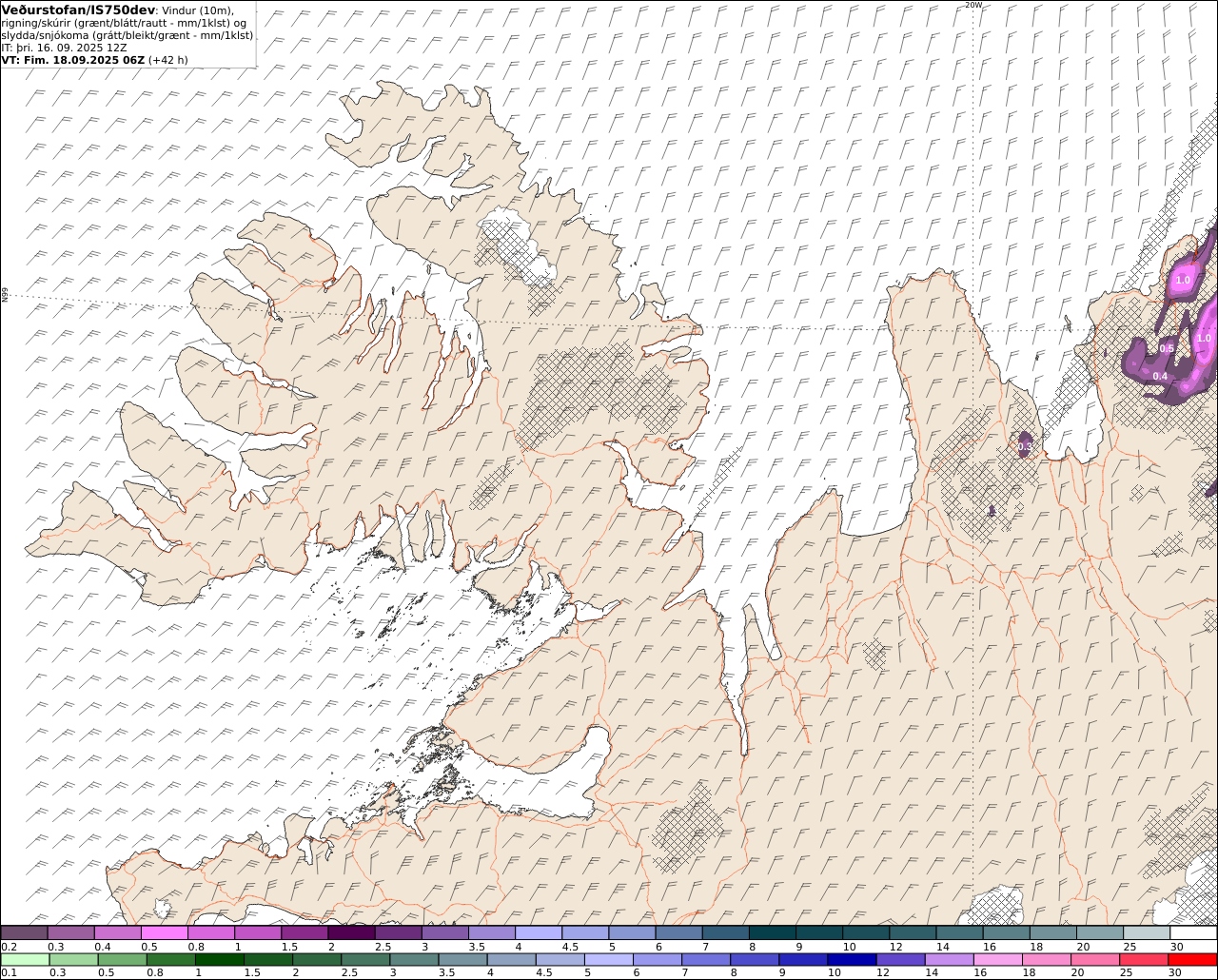Click lower legend light green swatch starting 0.1
The width and height of the screenshot is (1218, 980).
(25, 959)
